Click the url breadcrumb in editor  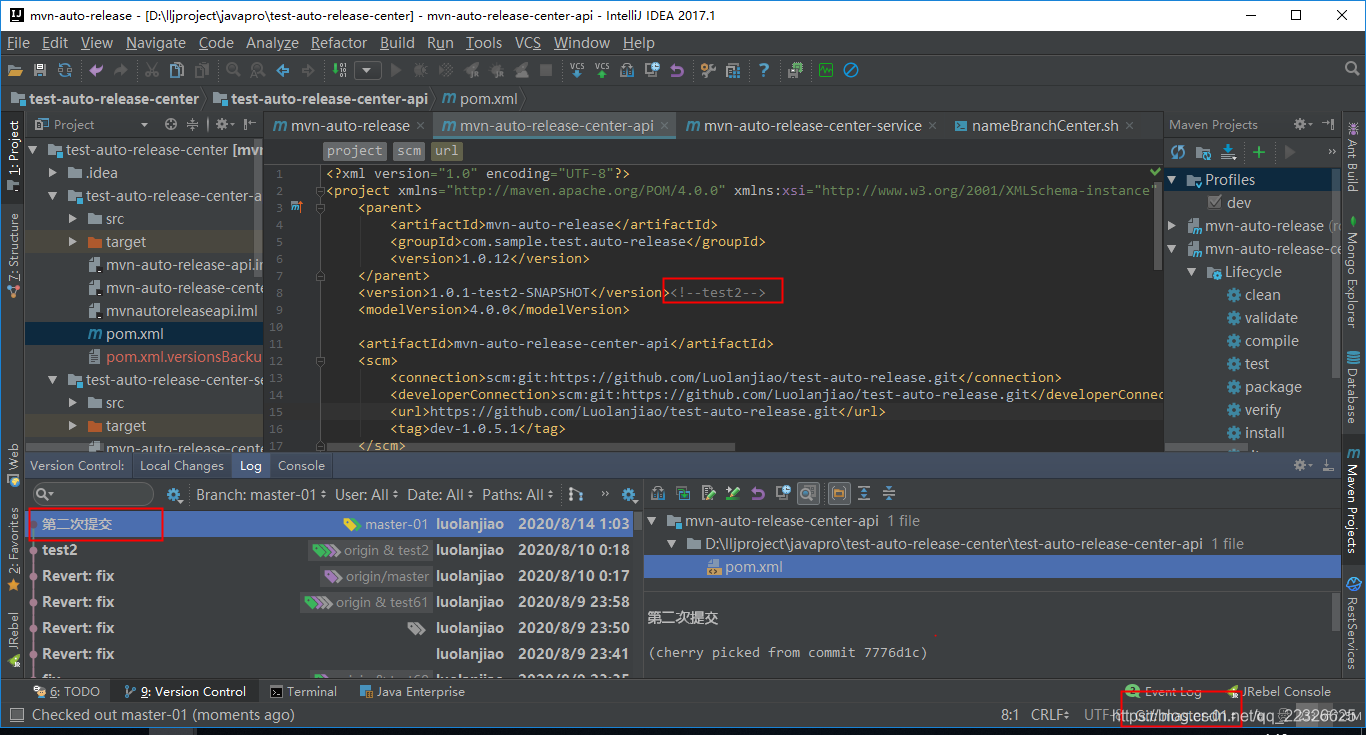(x=446, y=151)
